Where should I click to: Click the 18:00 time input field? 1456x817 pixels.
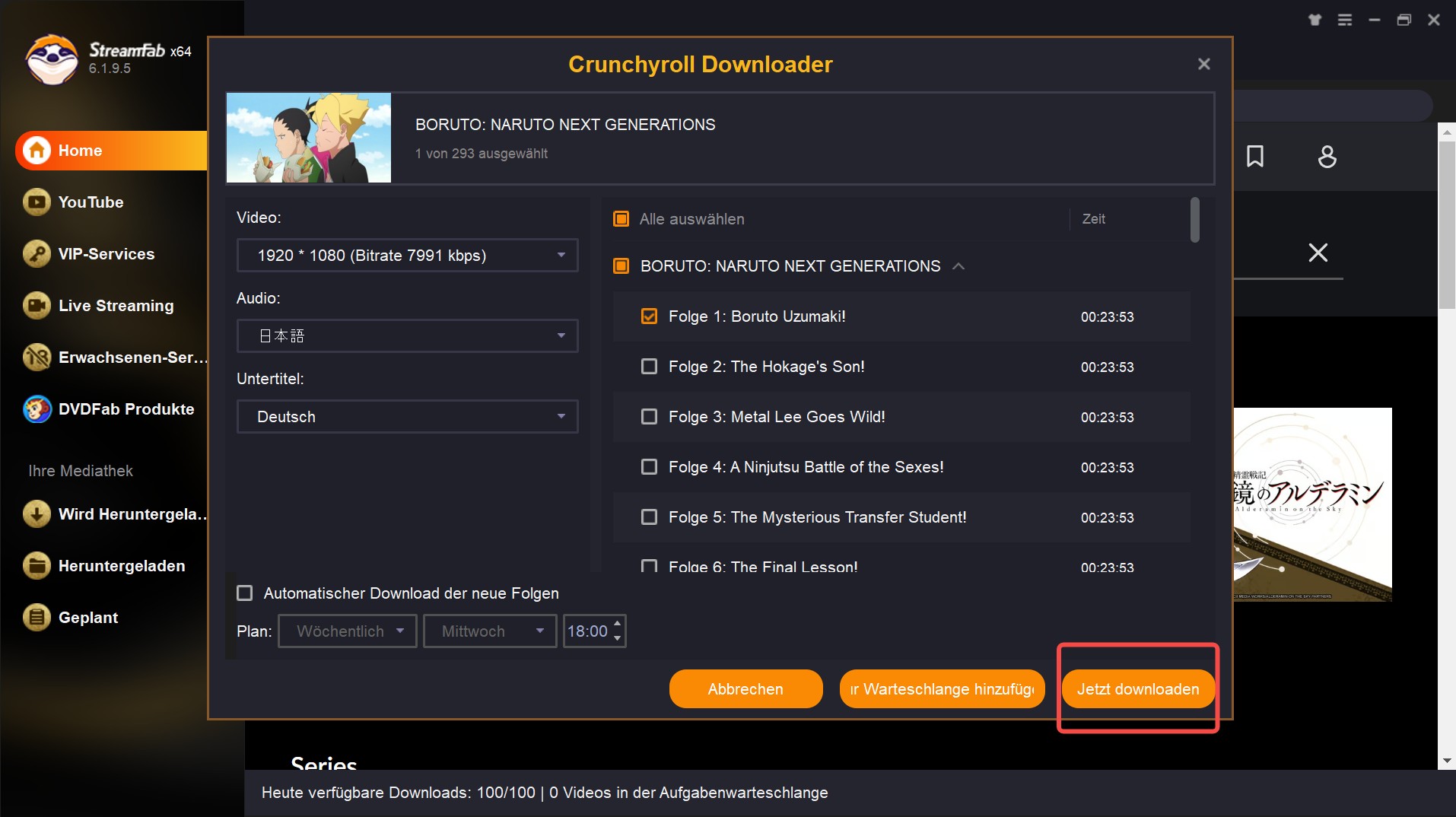(x=587, y=631)
